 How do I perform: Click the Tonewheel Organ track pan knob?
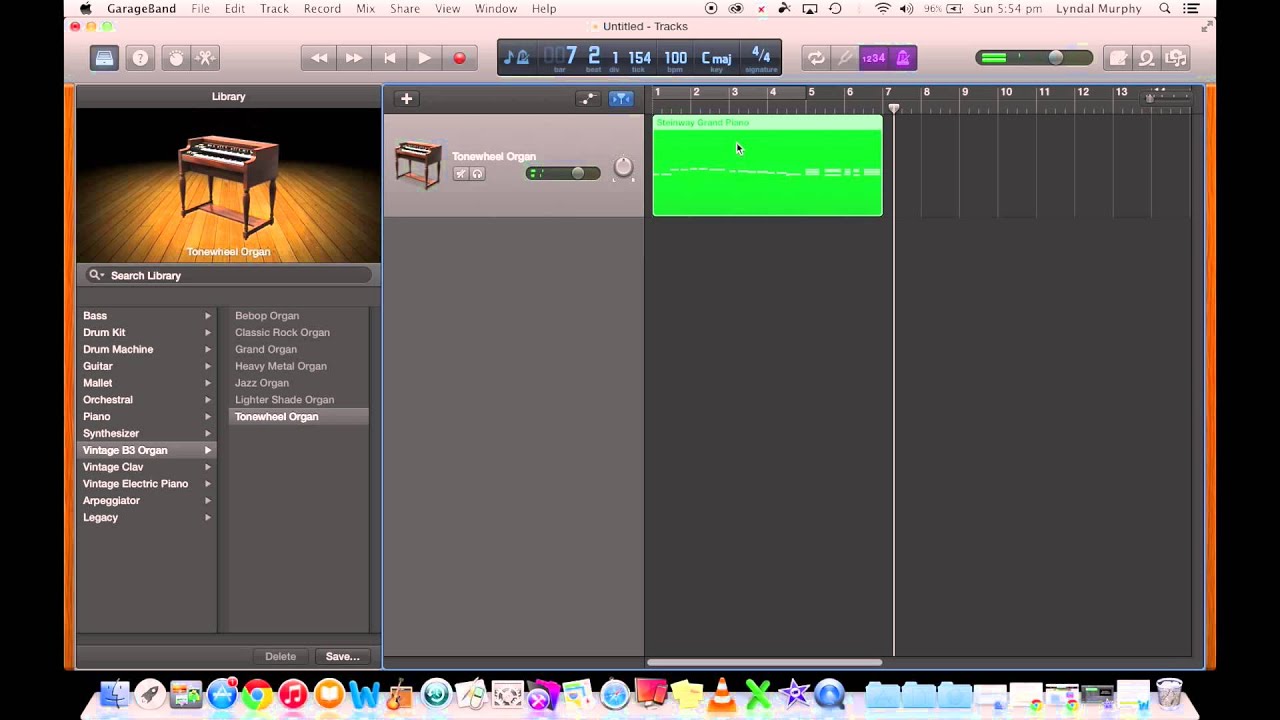[623, 167]
